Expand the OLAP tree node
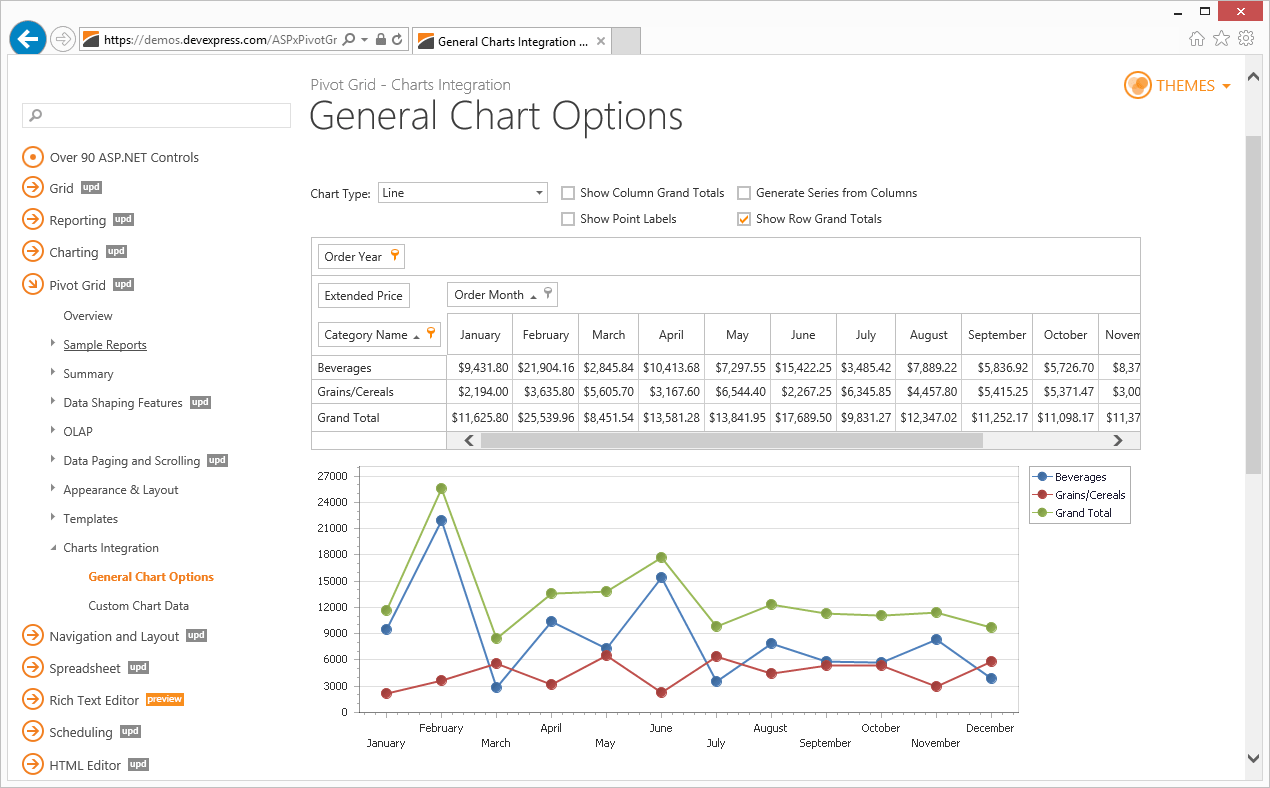This screenshot has height=788, width=1270. (x=52, y=431)
